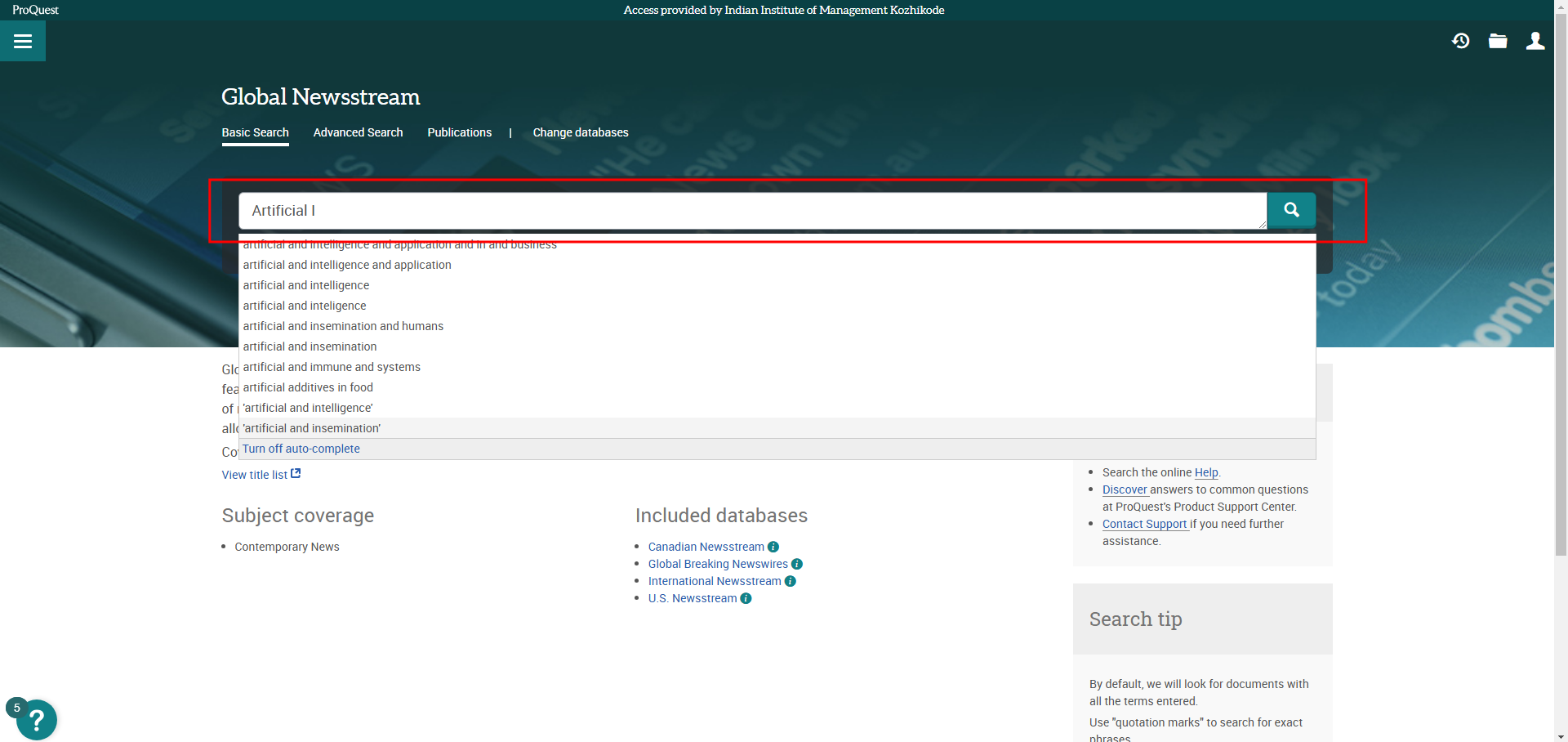Open the user account profile icon
The image size is (1568, 742).
tap(1535, 41)
